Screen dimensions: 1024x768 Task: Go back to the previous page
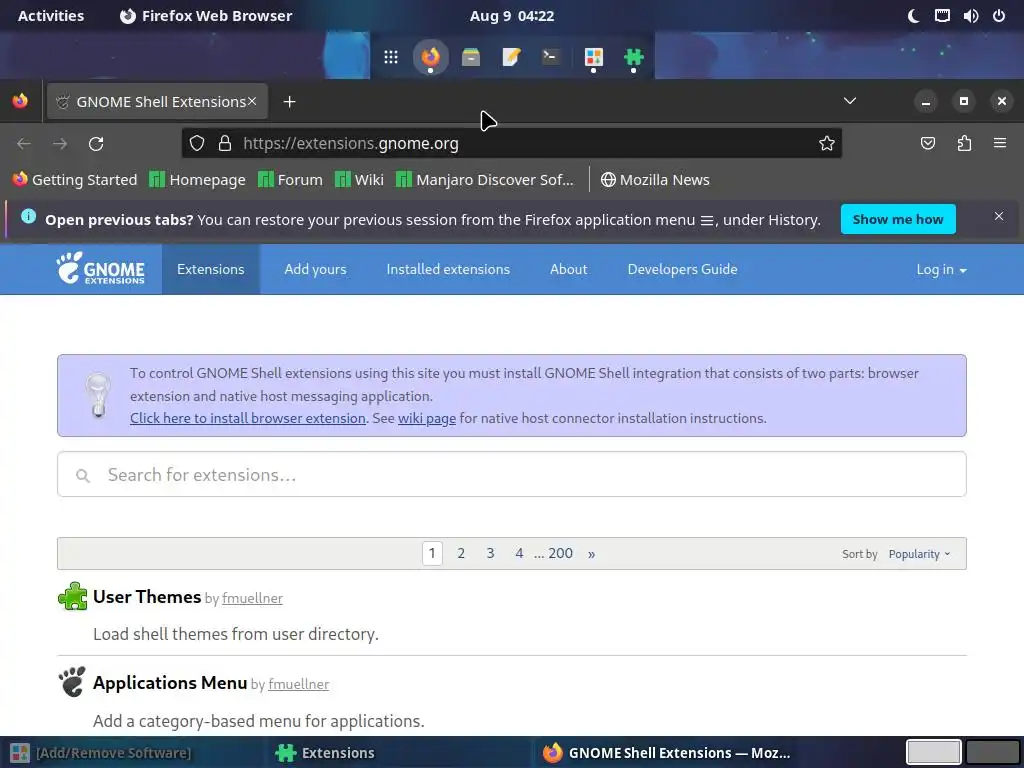24,144
